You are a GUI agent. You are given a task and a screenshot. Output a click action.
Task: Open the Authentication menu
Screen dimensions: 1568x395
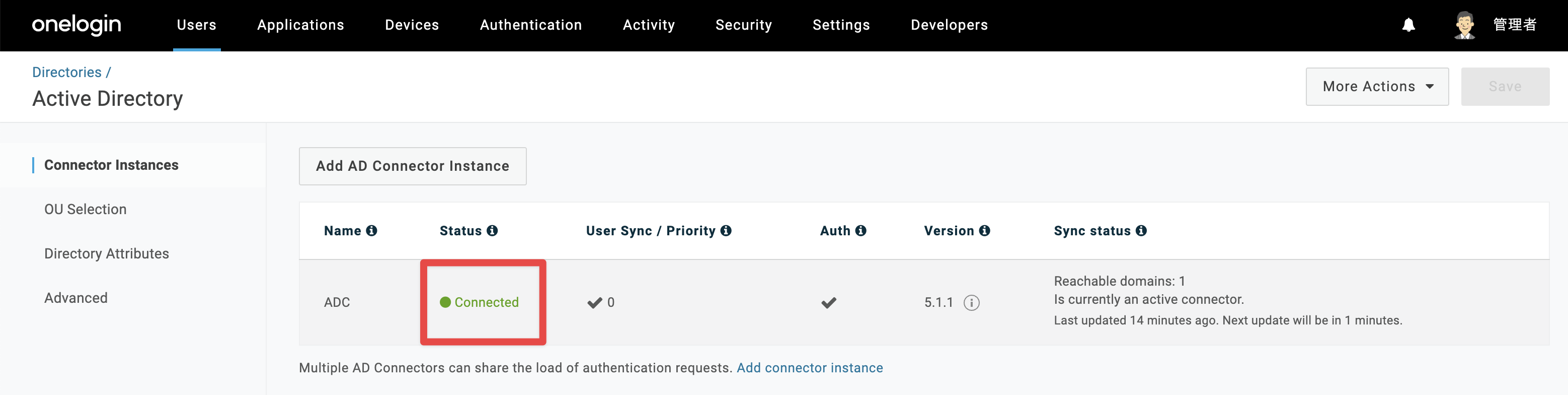(531, 25)
